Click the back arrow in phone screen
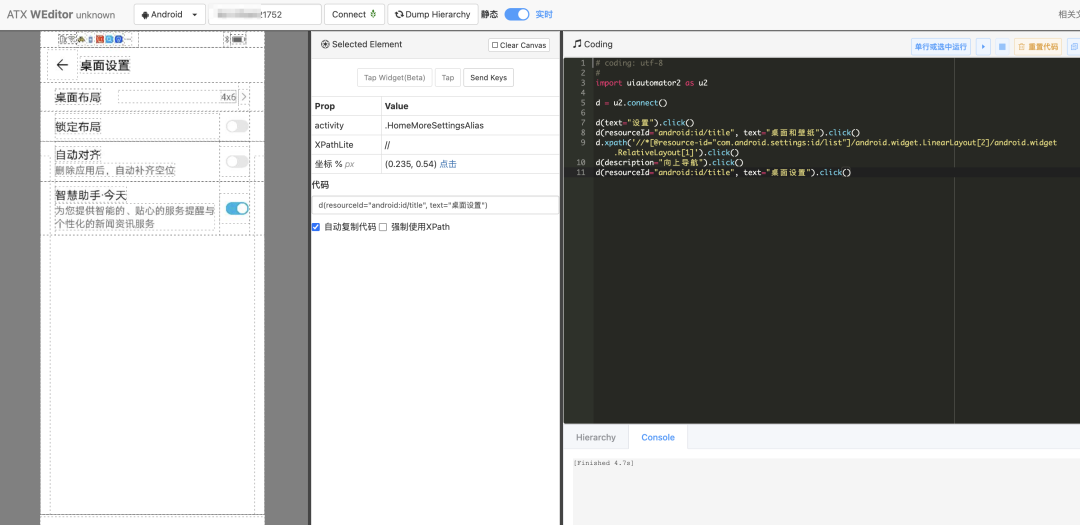This screenshot has width=1080, height=525. [62, 65]
